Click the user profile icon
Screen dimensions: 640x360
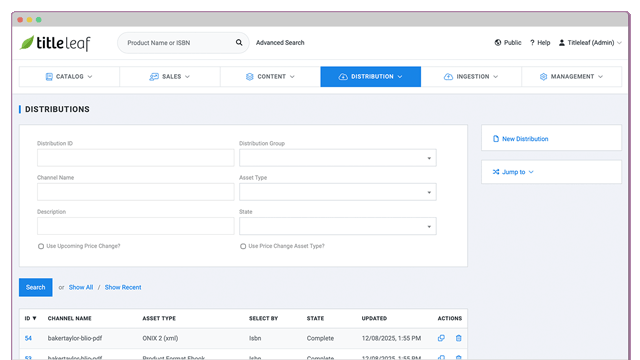tap(562, 42)
